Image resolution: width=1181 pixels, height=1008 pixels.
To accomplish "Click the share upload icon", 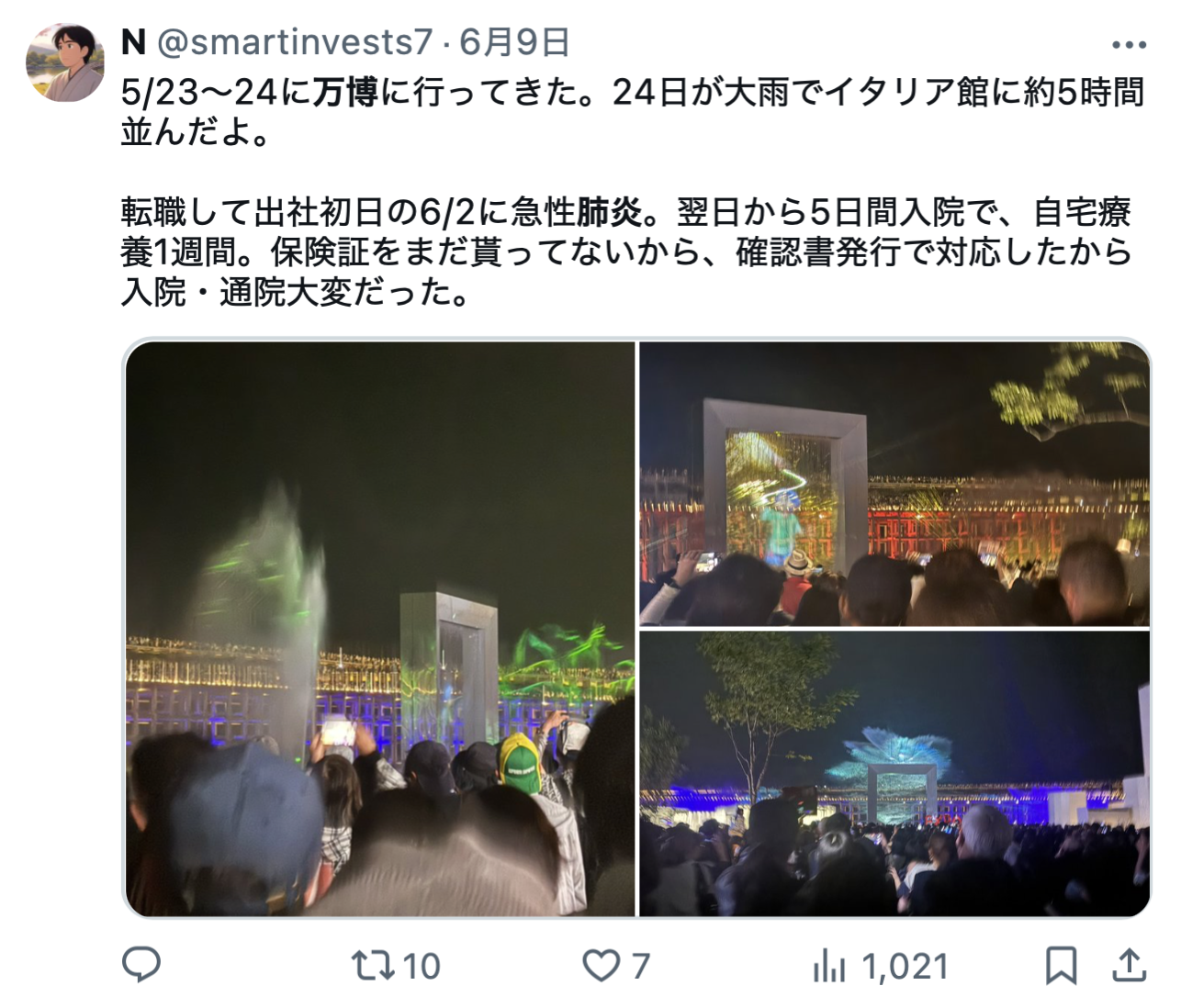I will pyautogui.click(x=1129, y=966).
